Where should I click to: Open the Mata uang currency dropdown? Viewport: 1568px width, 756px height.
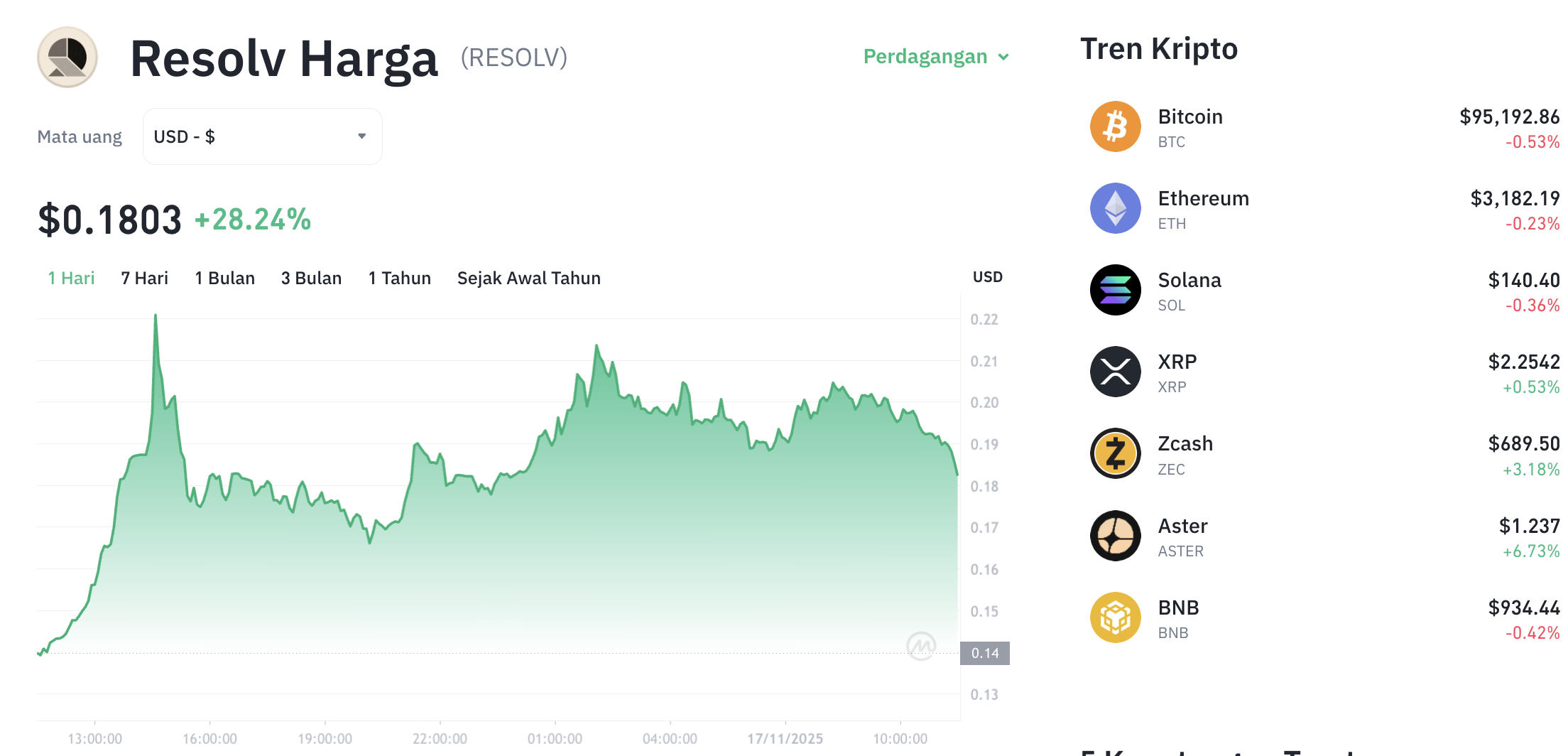pyautogui.click(x=261, y=136)
